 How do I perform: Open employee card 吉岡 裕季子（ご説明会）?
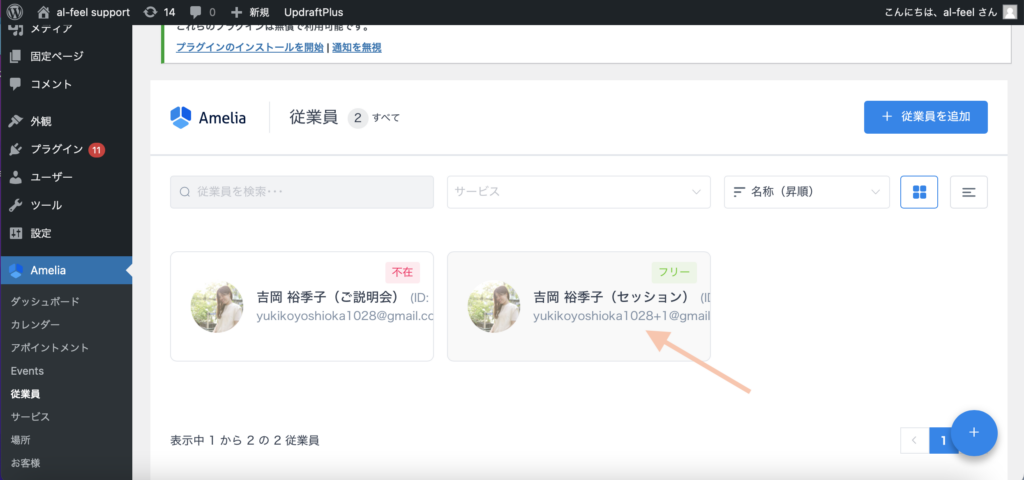point(301,306)
